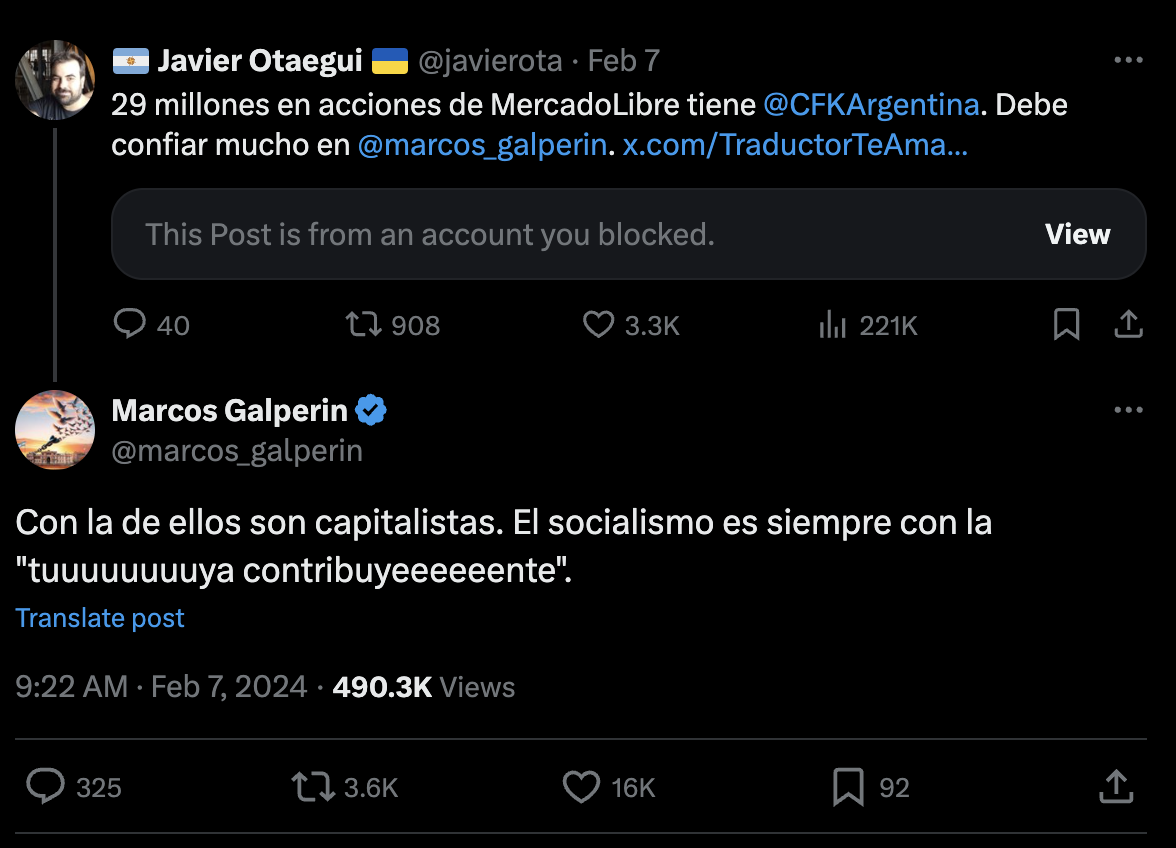This screenshot has width=1176, height=848.
Task: Bookmark Javier Otaegui's tweet
Action: 1066,325
